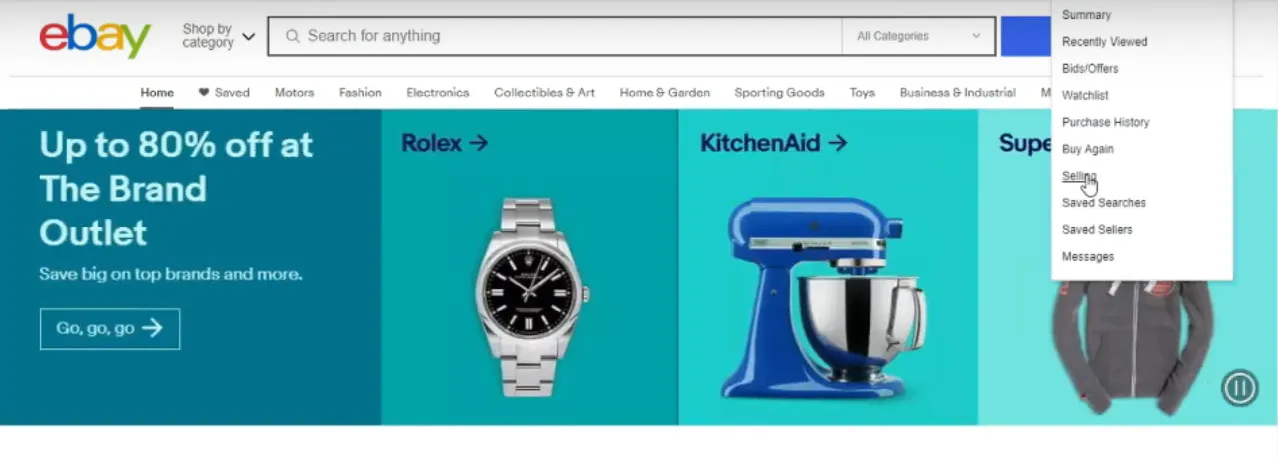Go to the Electronics category tab
1278x463 pixels.
[437, 92]
